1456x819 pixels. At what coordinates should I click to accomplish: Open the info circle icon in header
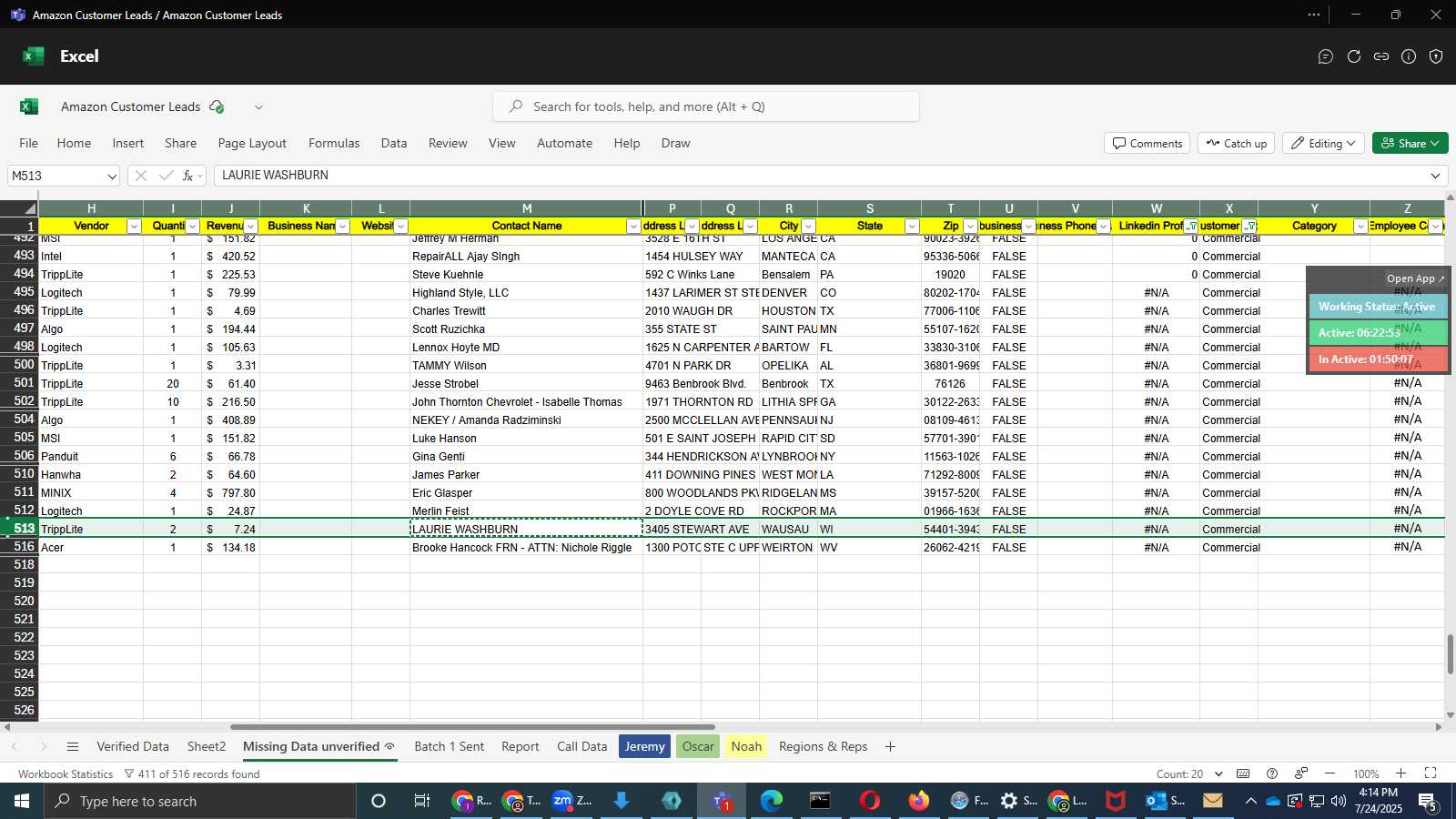pyautogui.click(x=1409, y=56)
